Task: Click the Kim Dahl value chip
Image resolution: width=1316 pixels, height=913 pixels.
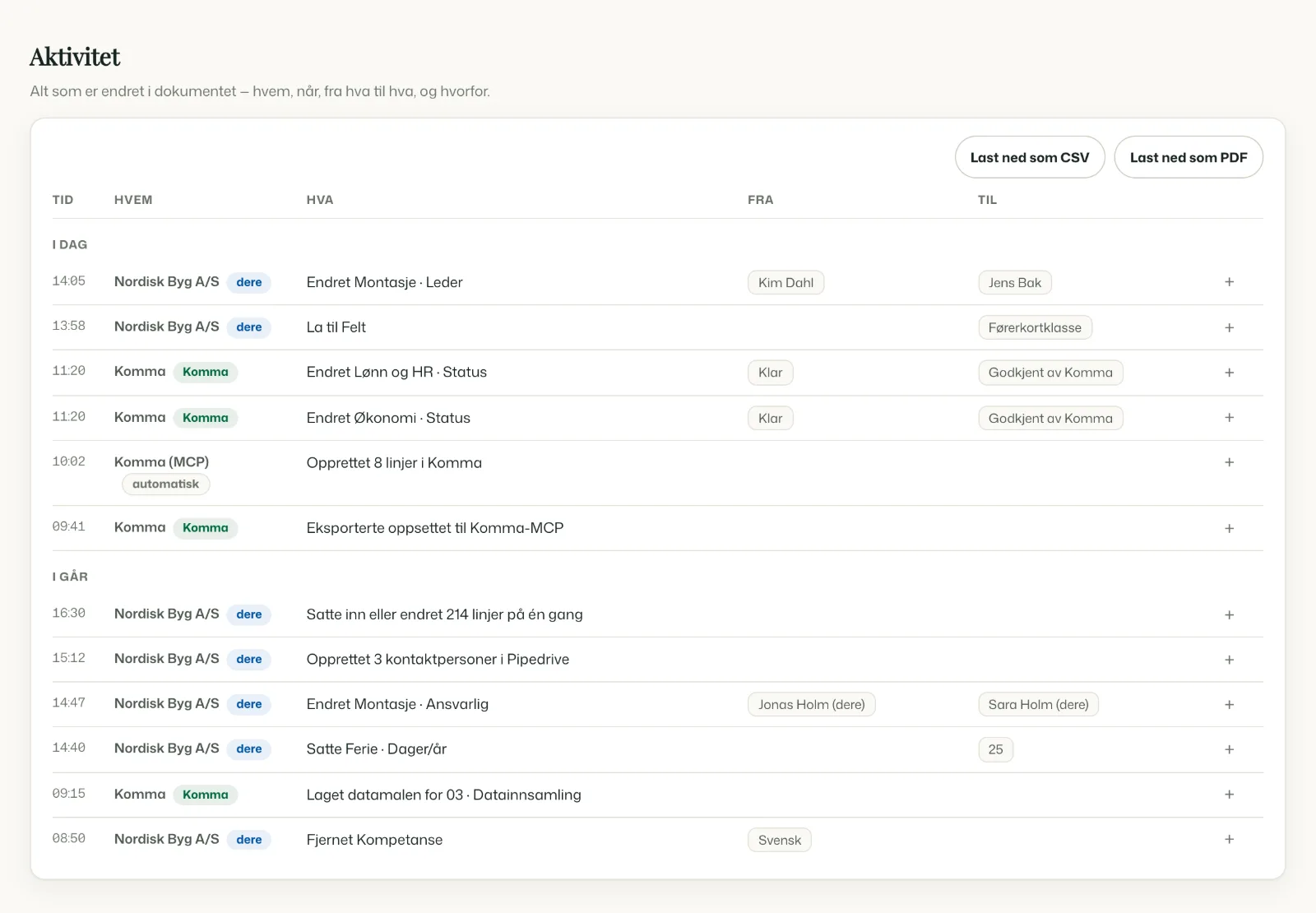Action: pyautogui.click(x=785, y=283)
